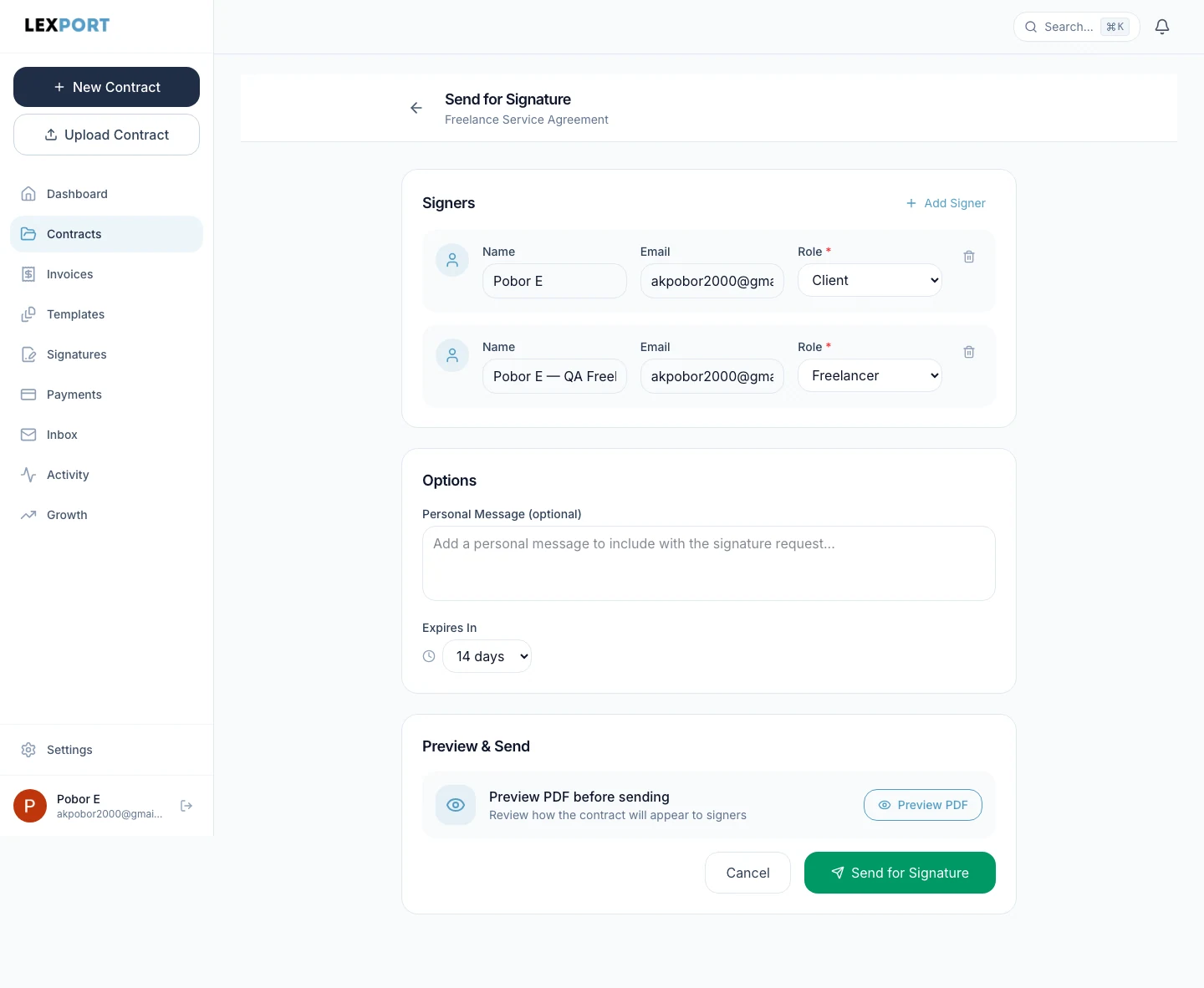Click the Personal Message text area

tap(708, 563)
